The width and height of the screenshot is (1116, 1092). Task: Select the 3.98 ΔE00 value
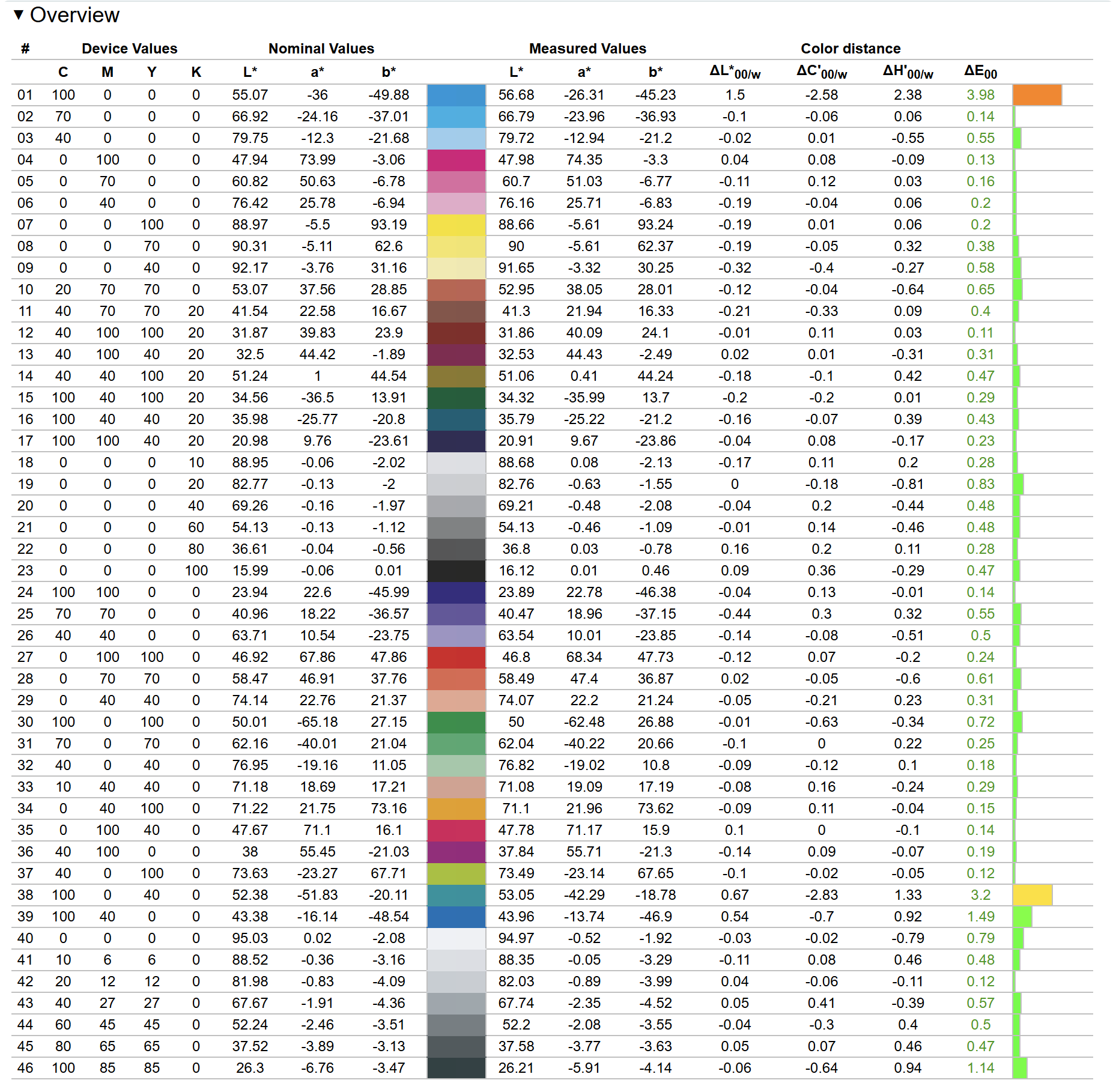pyautogui.click(x=980, y=95)
